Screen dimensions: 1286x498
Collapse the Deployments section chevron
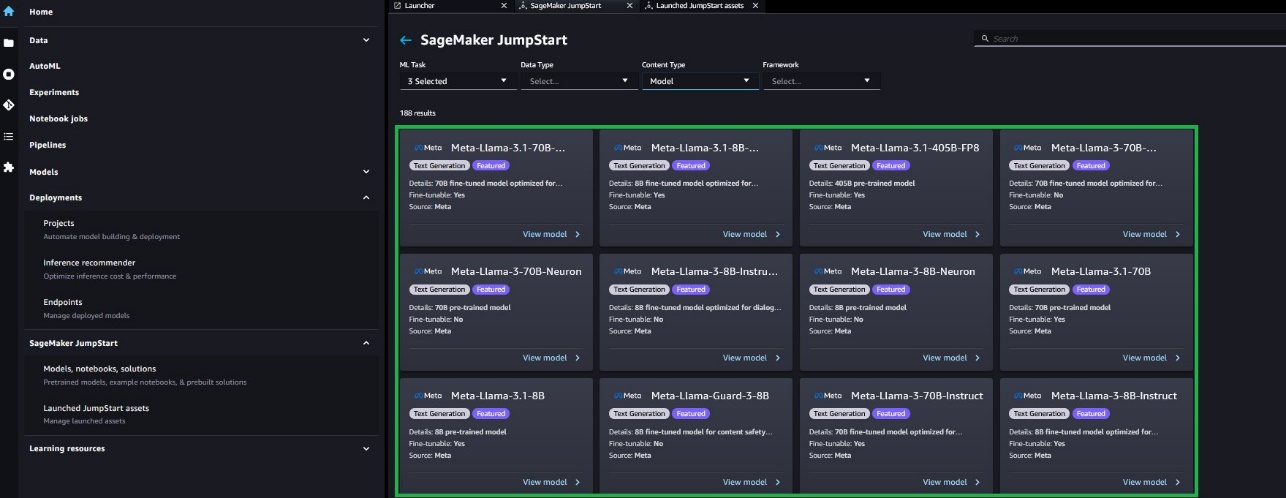(366, 198)
